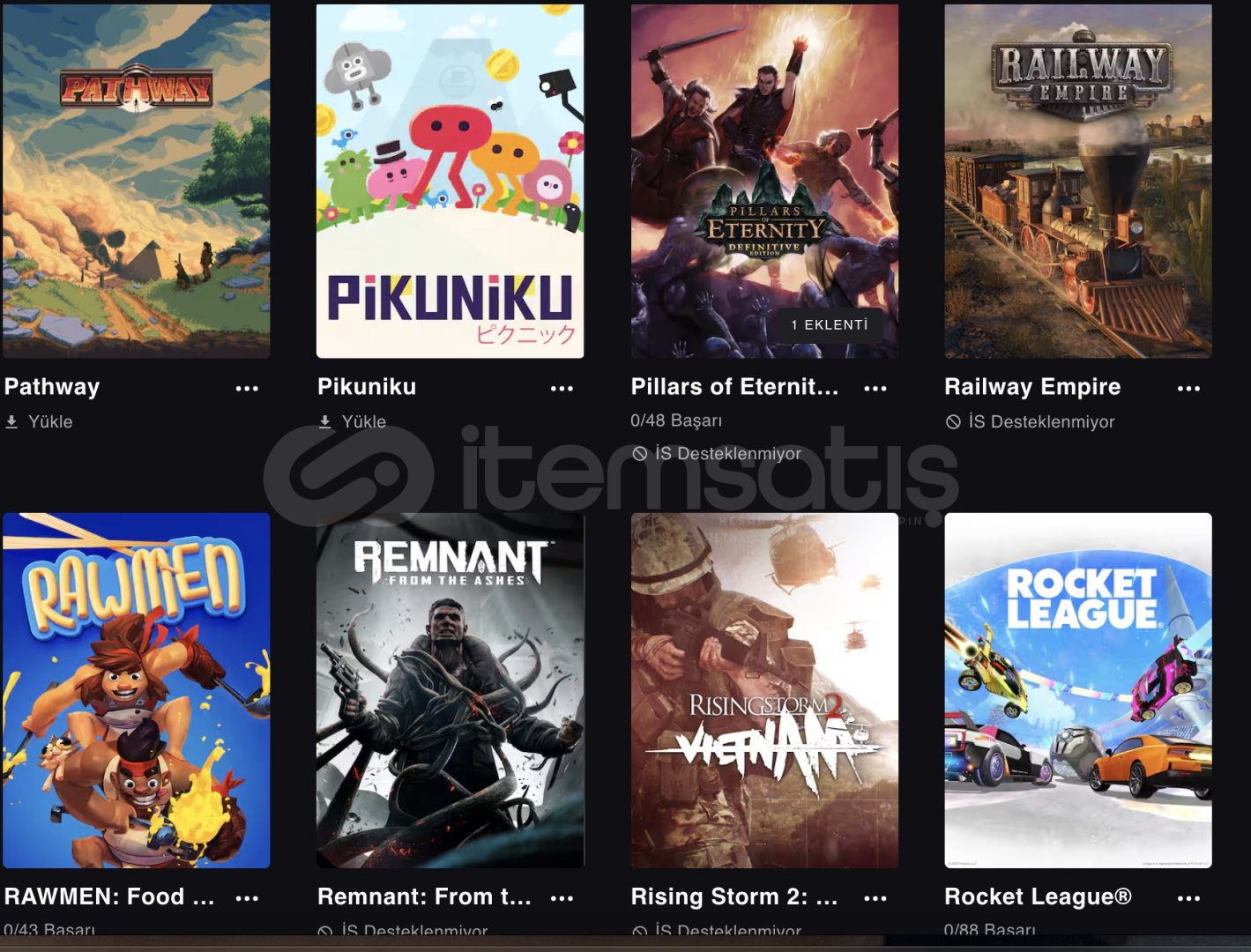Select the Pikuniku cover art
The width and height of the screenshot is (1251, 952).
point(451,181)
